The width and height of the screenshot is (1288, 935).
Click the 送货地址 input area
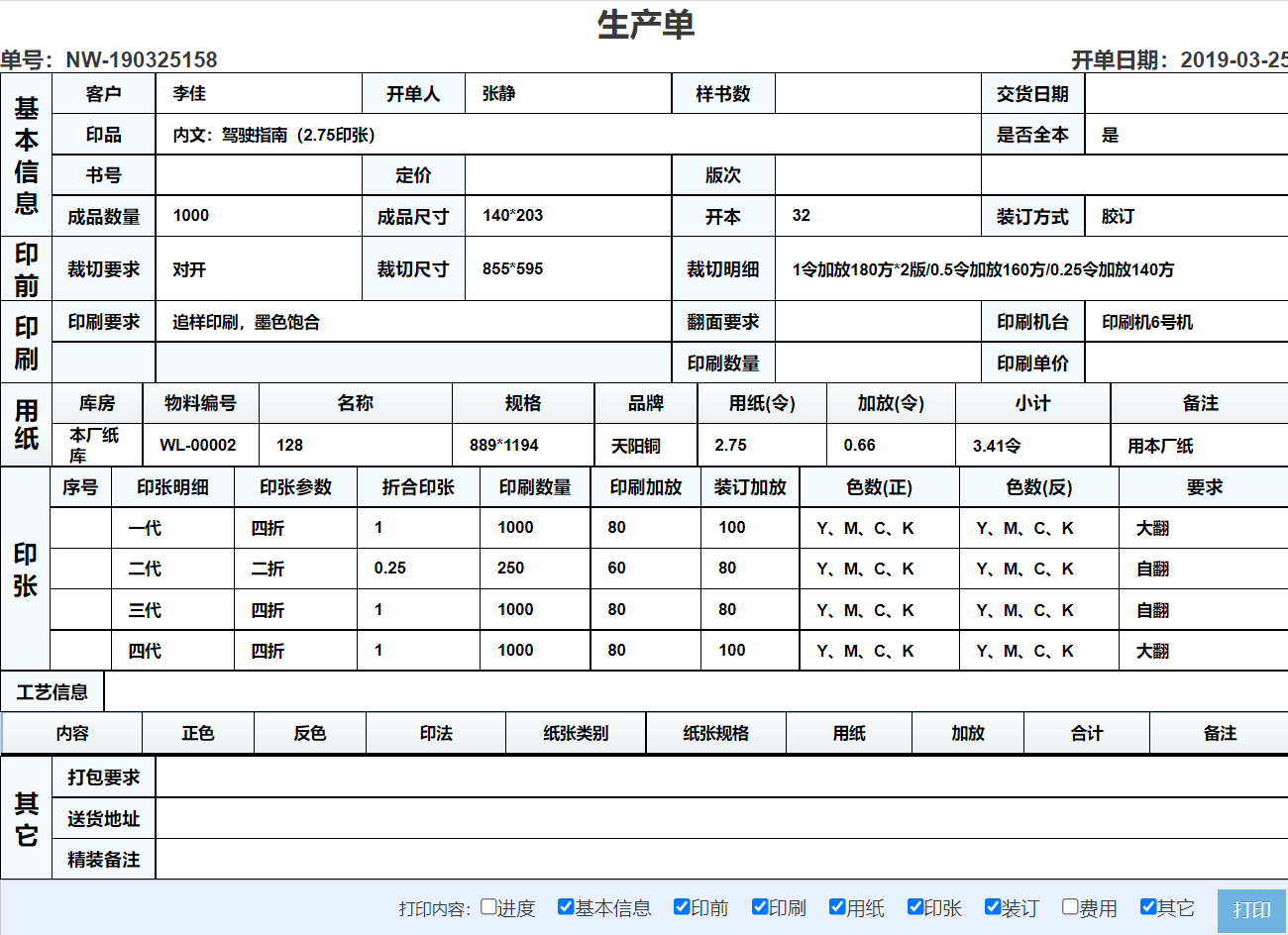[x=694, y=819]
